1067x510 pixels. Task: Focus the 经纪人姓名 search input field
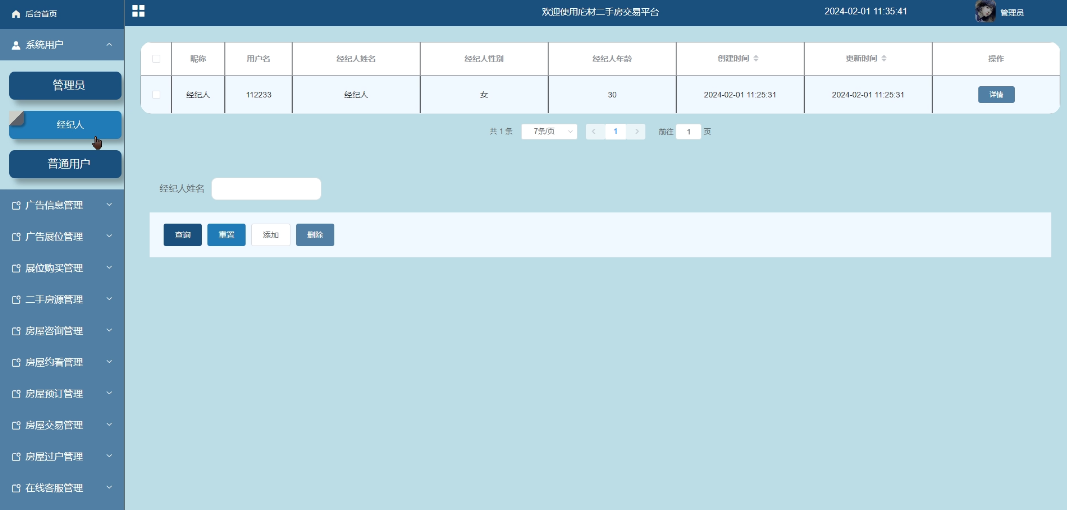266,189
